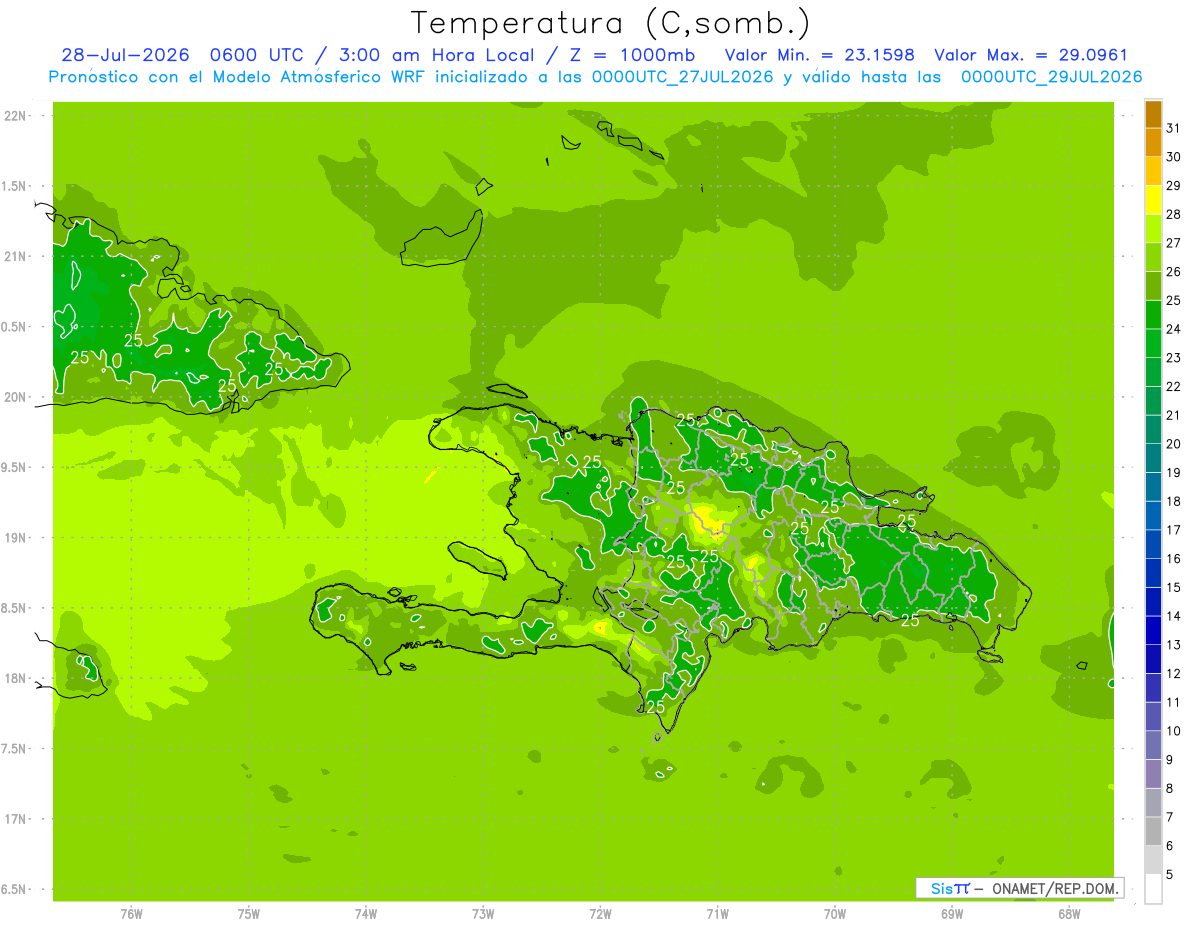Click the 'Valor Min. = 23.1598' value
The width and height of the screenshot is (1200, 927).
pyautogui.click(x=819, y=55)
